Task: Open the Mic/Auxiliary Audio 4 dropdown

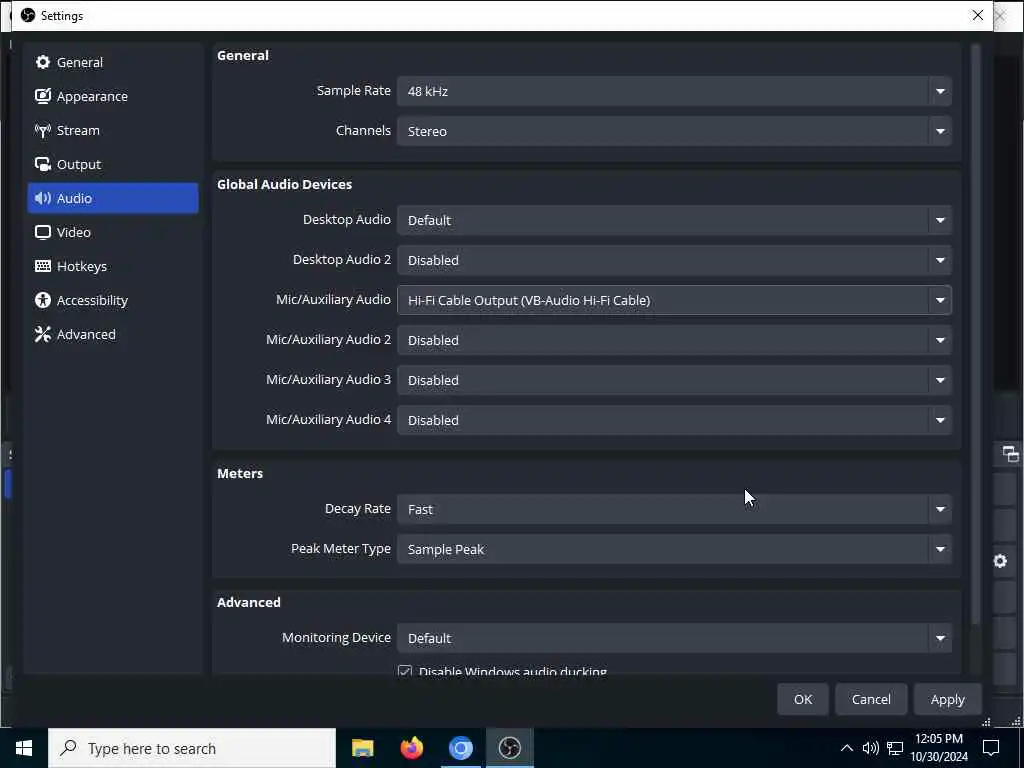Action: pyautogui.click(x=674, y=420)
